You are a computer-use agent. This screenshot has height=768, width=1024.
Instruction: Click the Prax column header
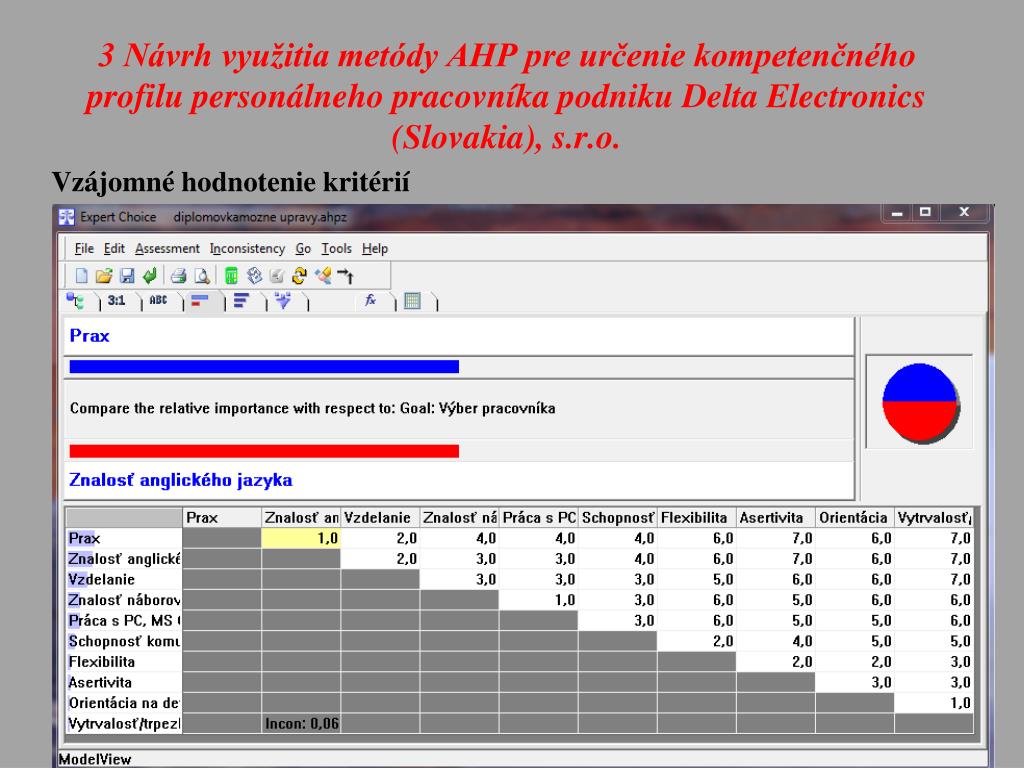click(221, 518)
